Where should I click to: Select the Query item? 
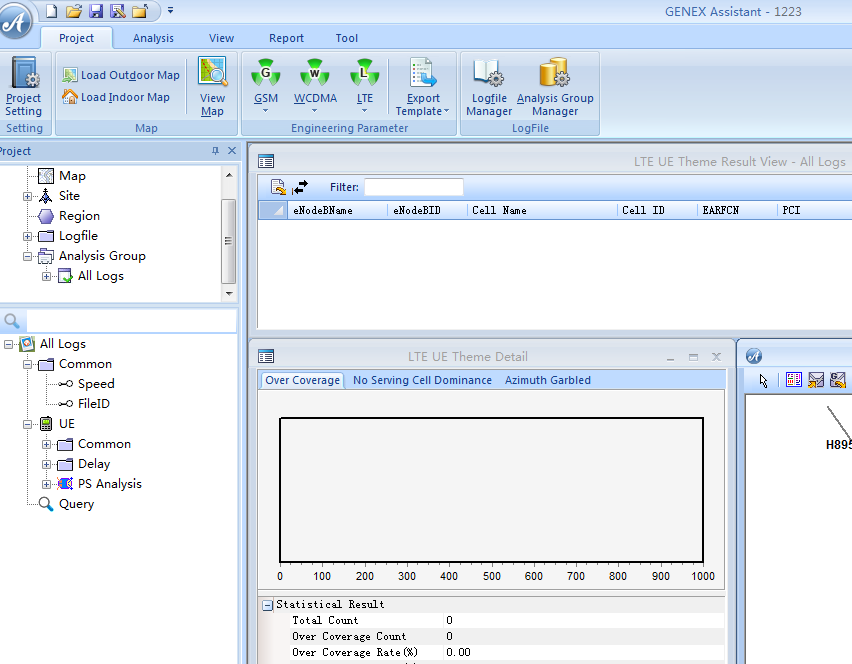click(76, 504)
